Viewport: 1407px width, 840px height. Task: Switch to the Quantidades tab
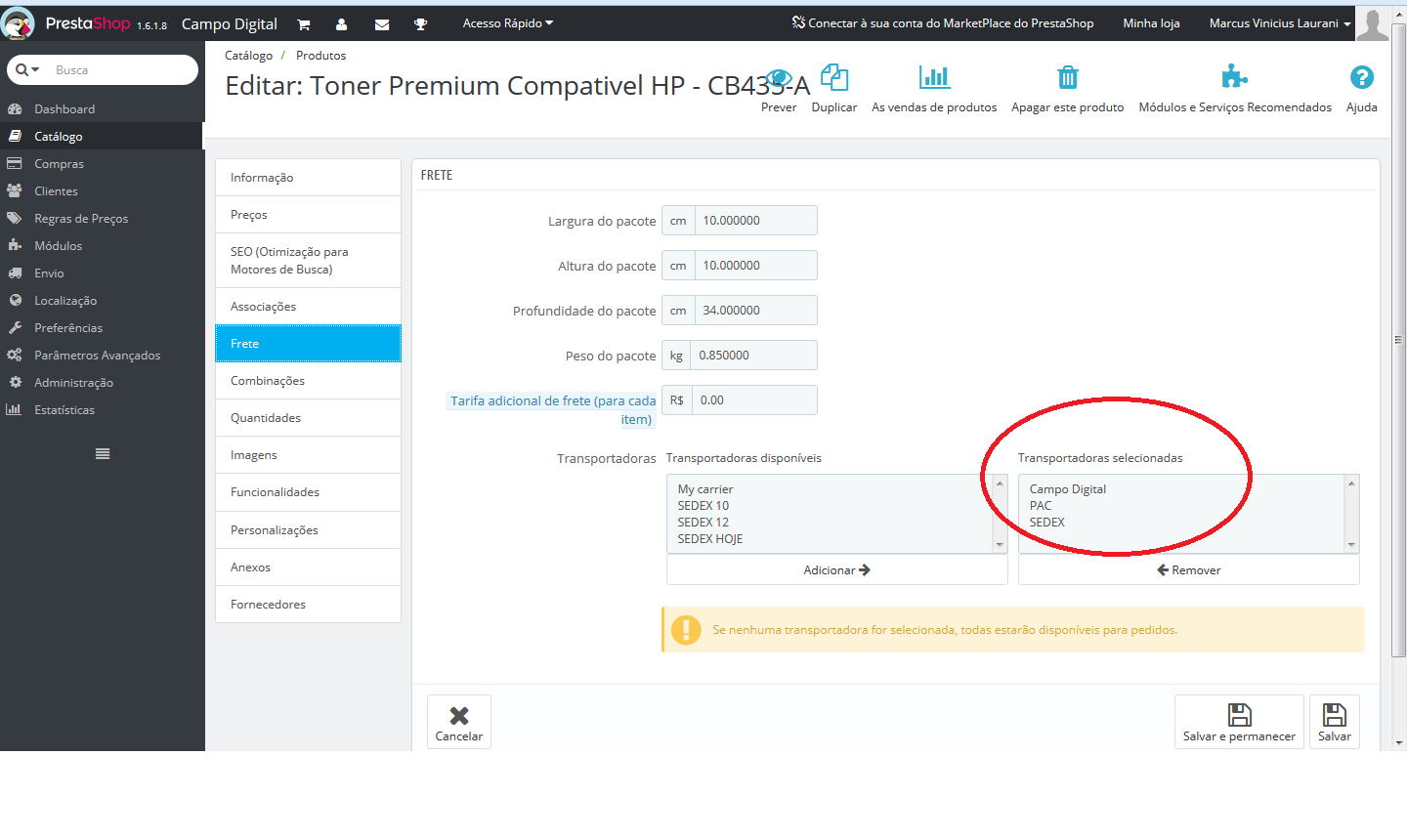(308, 418)
